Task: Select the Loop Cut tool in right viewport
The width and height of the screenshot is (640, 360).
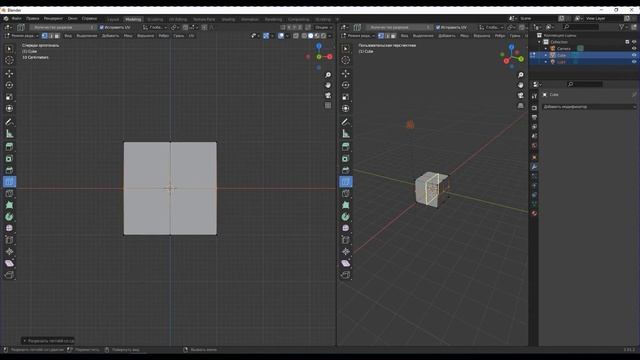Action: 346,182
